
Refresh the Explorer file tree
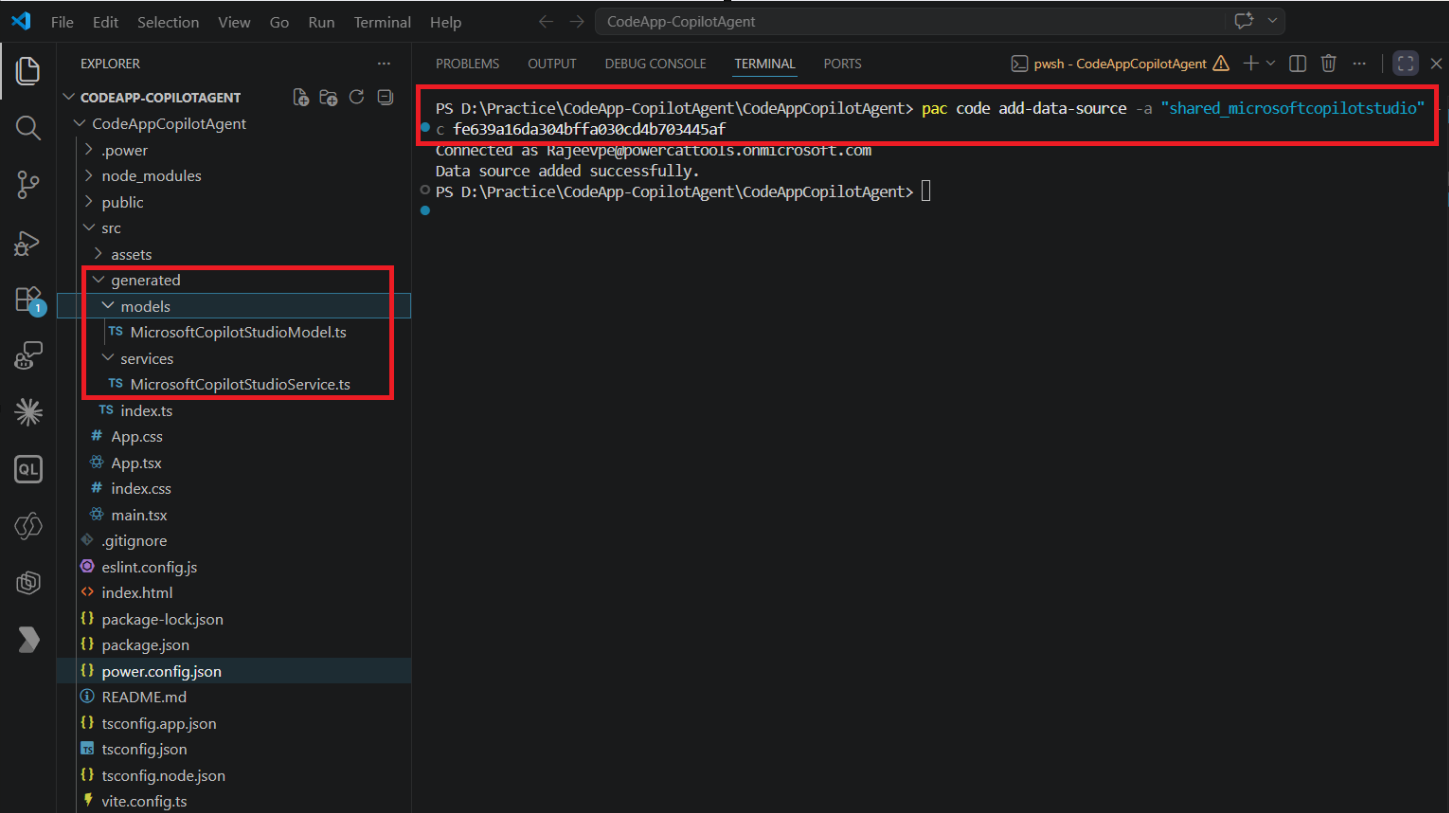coord(357,97)
